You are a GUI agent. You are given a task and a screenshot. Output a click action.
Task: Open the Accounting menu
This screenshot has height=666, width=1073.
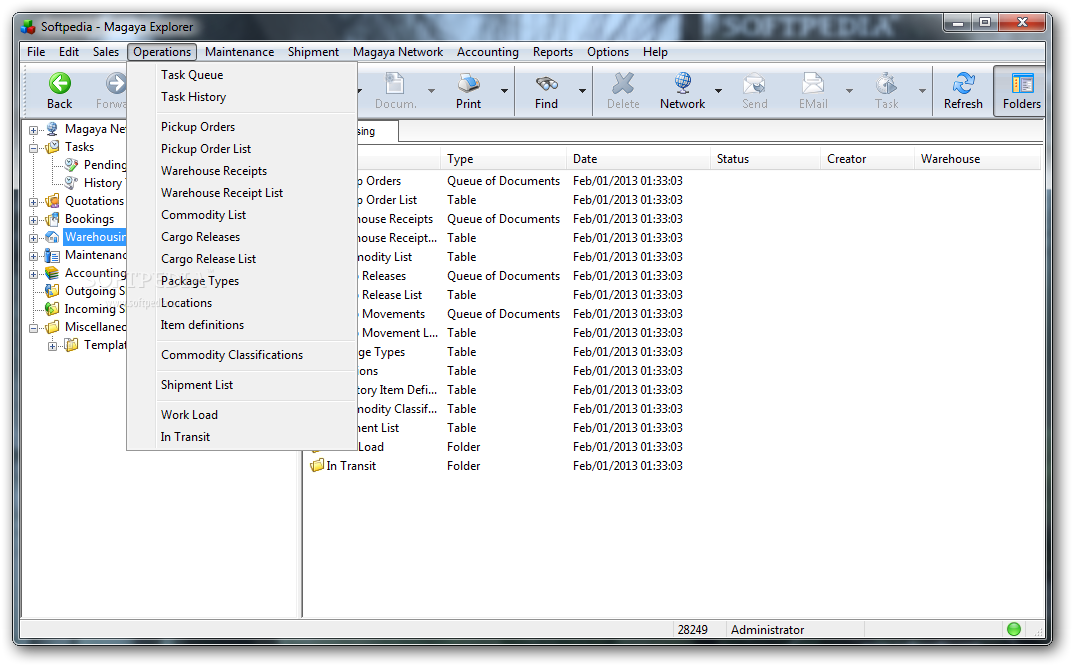pos(488,52)
